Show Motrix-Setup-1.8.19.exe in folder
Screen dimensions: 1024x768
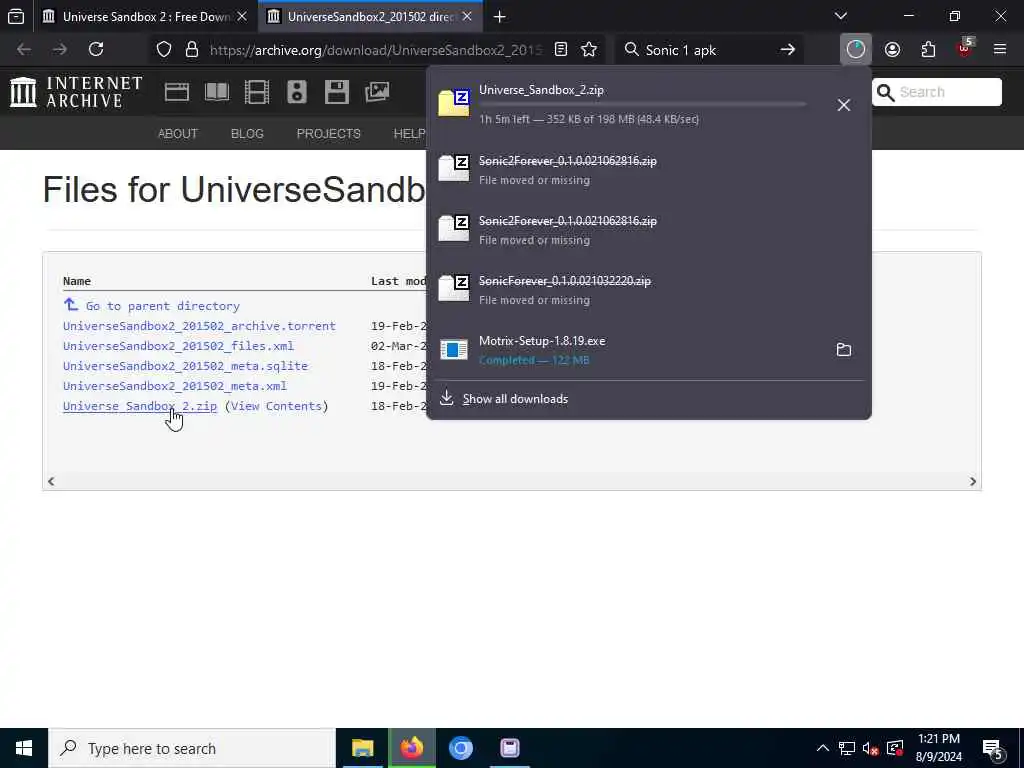coord(844,349)
